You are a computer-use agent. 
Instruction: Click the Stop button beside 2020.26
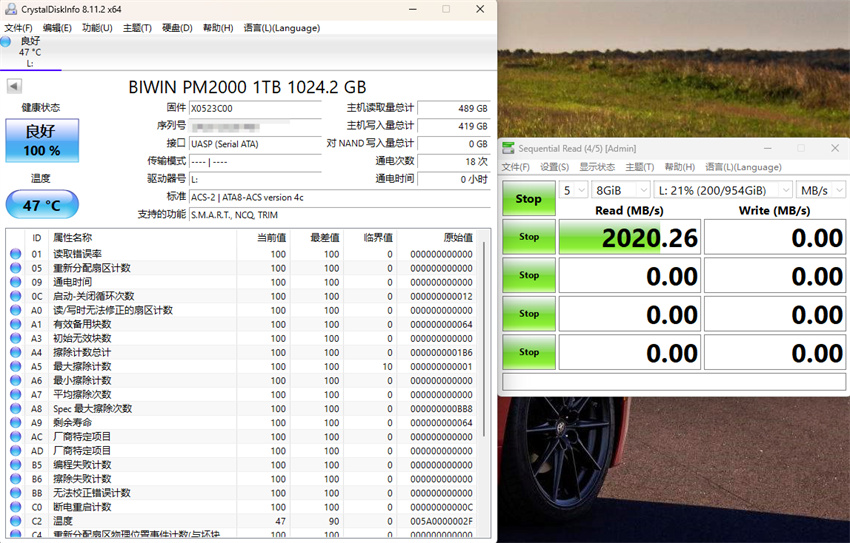tap(529, 237)
